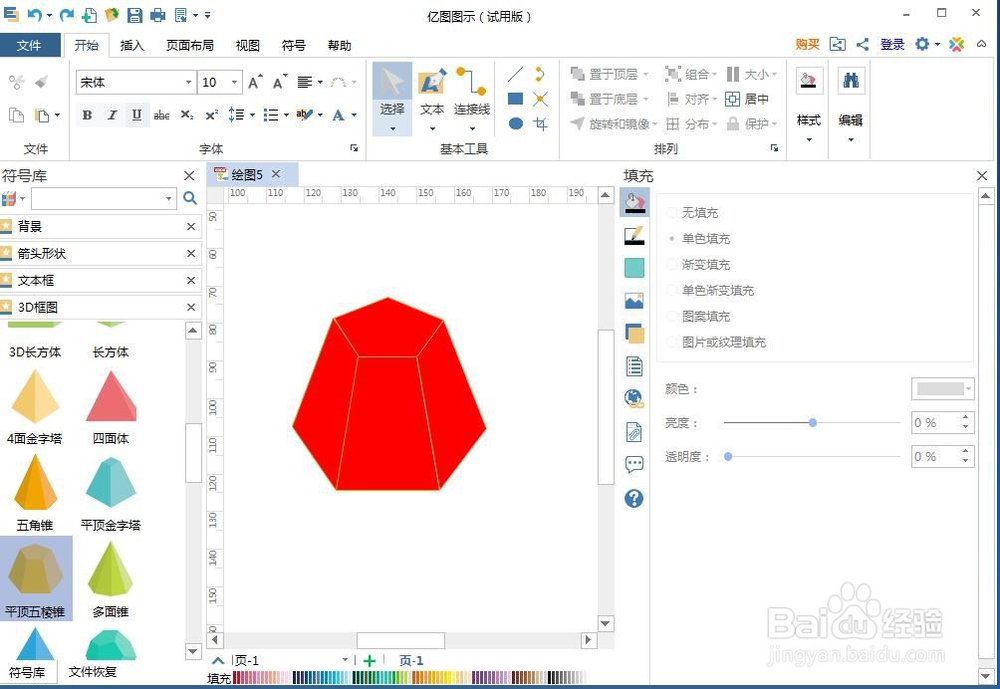Image resolution: width=1000 pixels, height=689 pixels.
Task: Pick the line drawing tool
Action: [x=515, y=75]
